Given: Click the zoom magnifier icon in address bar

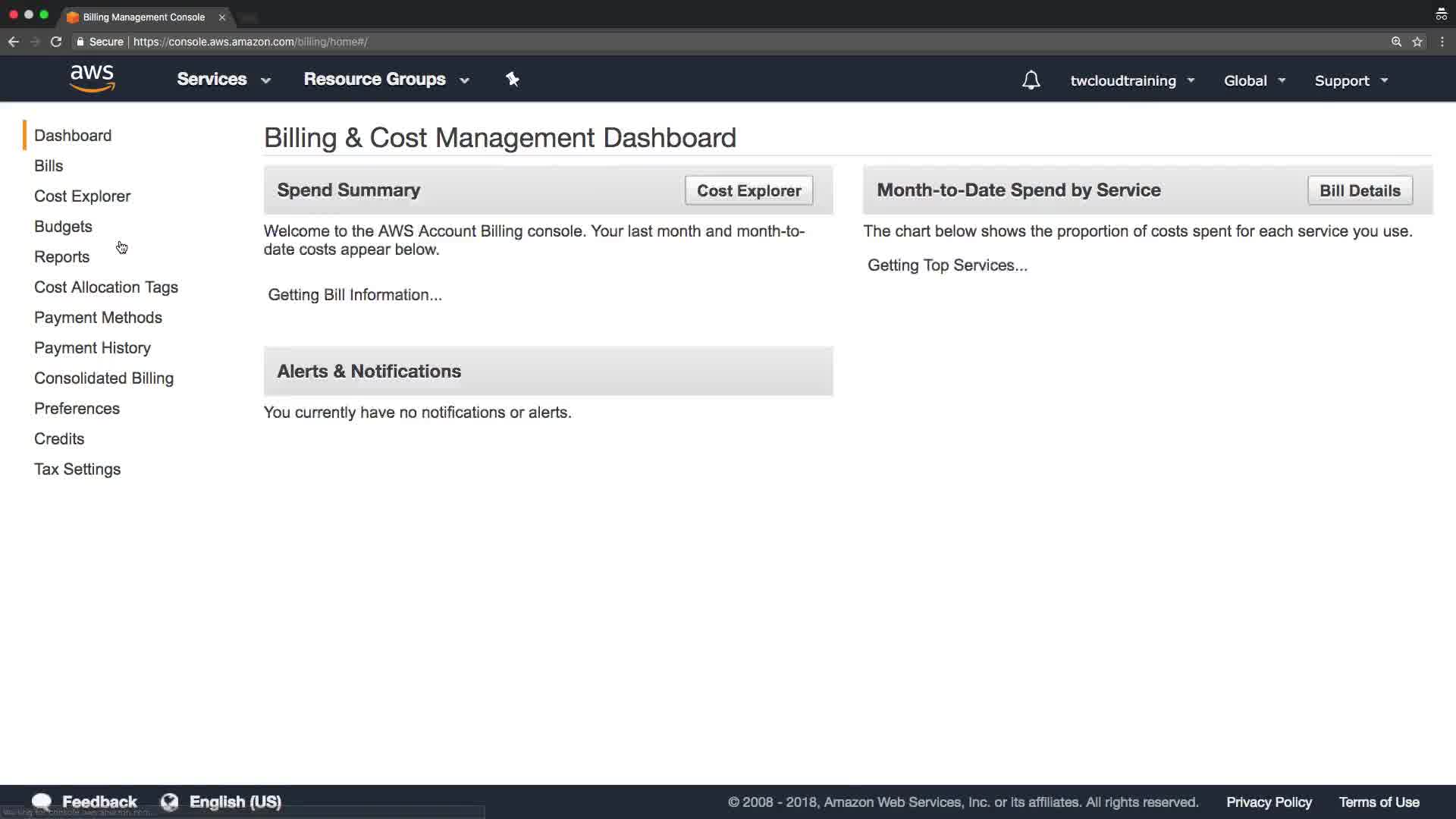Looking at the screenshot, I should tap(1396, 42).
